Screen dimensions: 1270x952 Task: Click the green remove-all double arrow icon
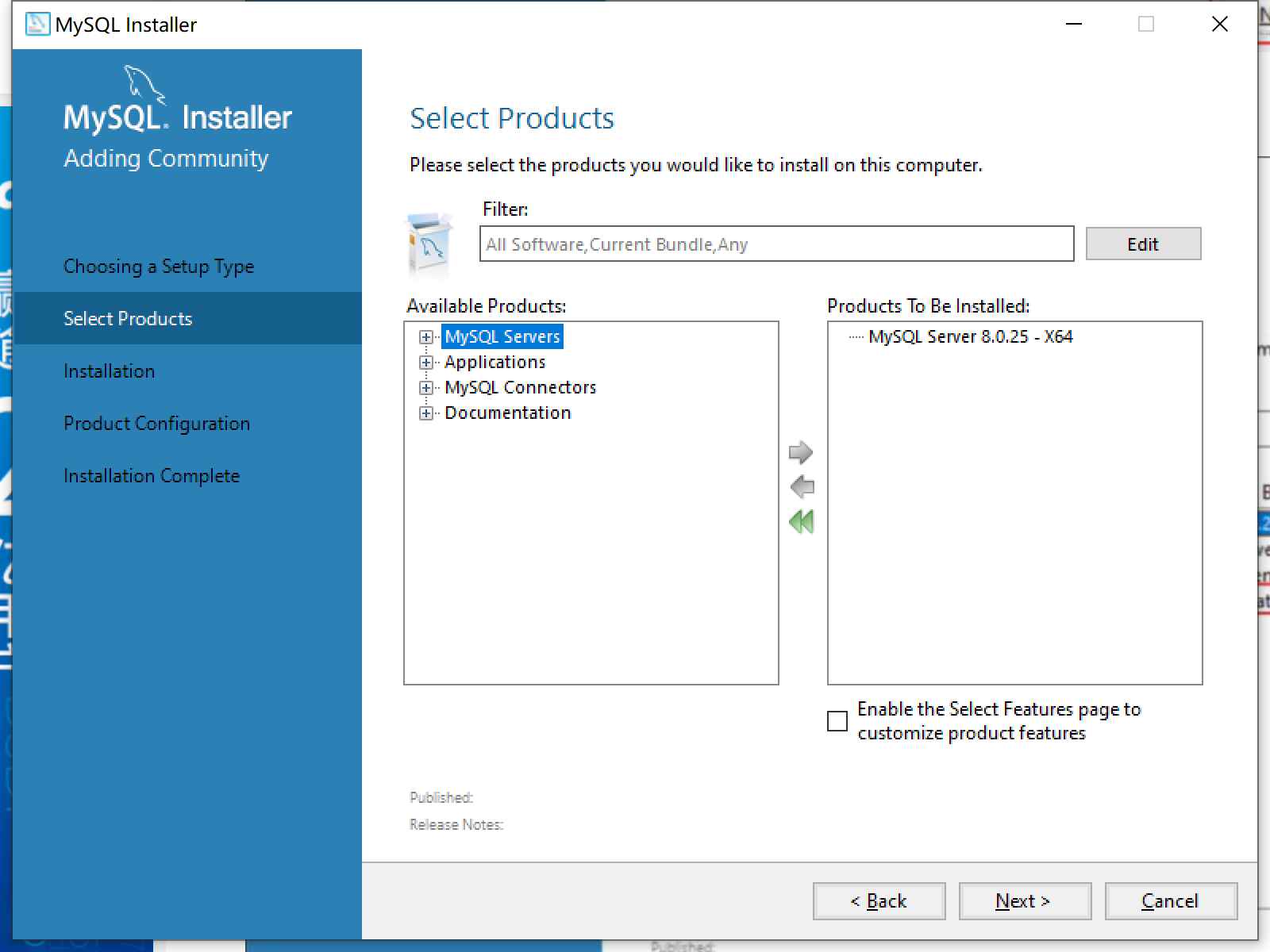[802, 521]
